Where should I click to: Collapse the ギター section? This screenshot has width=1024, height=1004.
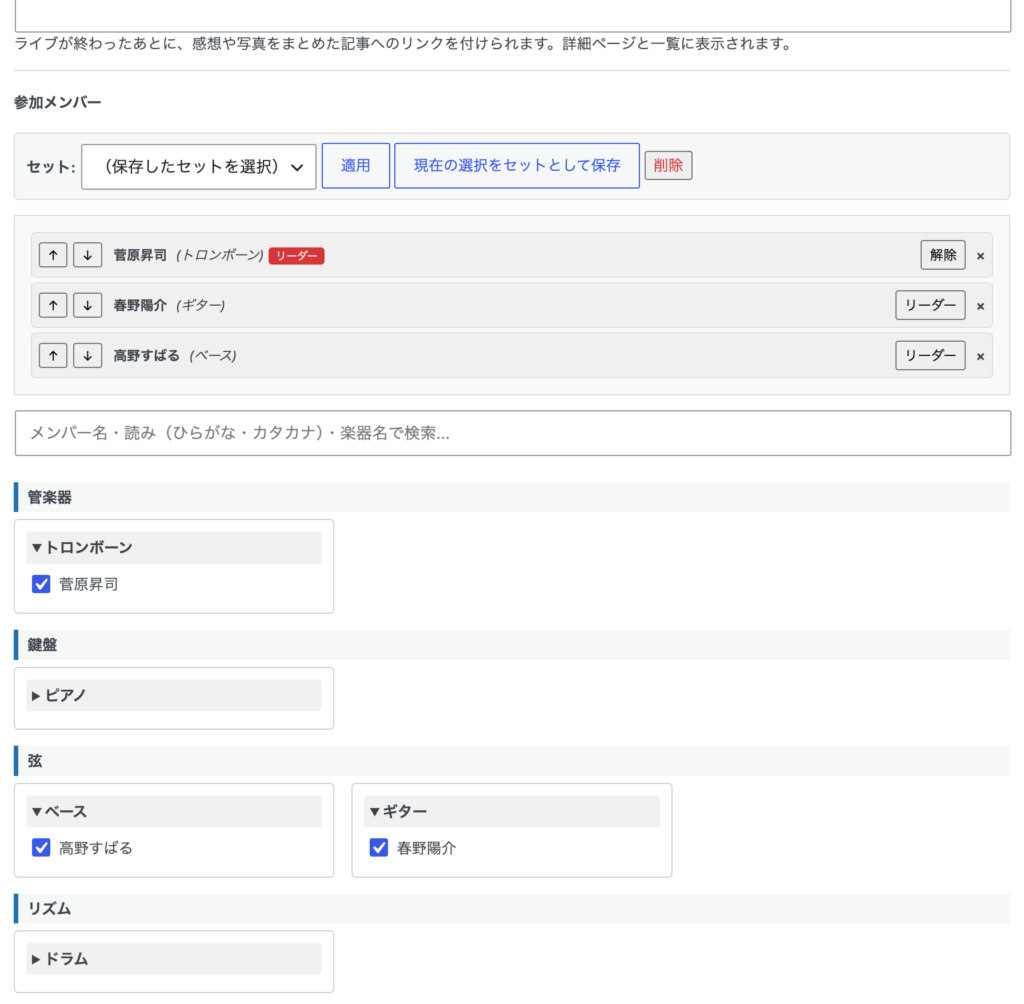pyautogui.click(x=512, y=811)
